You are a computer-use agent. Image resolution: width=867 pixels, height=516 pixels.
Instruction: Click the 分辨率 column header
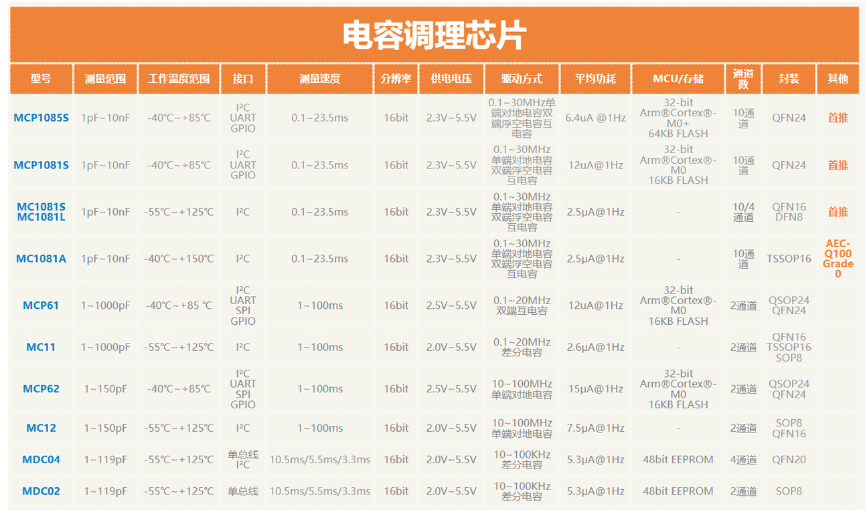[396, 79]
